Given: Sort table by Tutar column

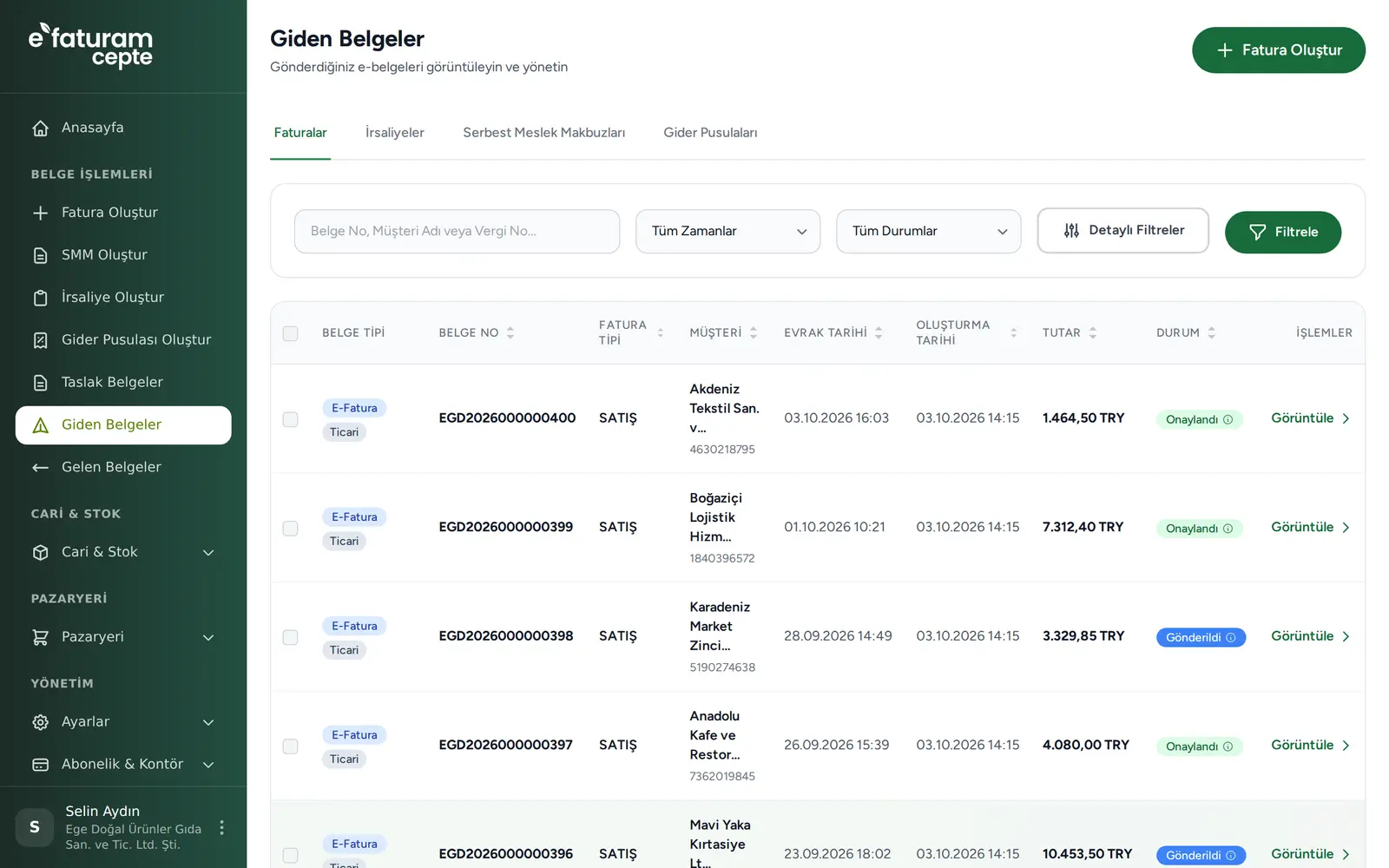Looking at the screenshot, I should point(1070,333).
